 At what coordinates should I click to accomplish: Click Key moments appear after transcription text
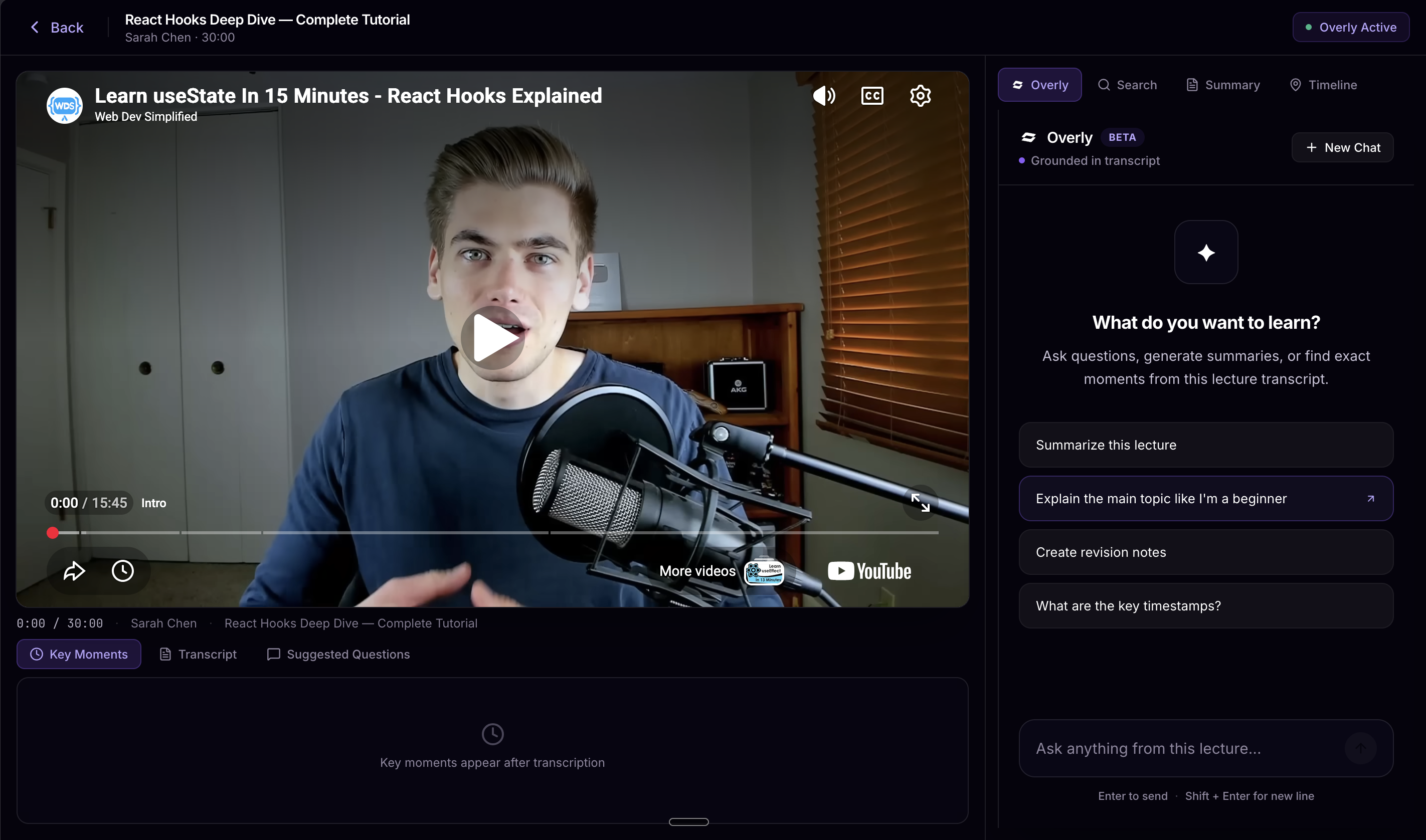pyautogui.click(x=492, y=763)
